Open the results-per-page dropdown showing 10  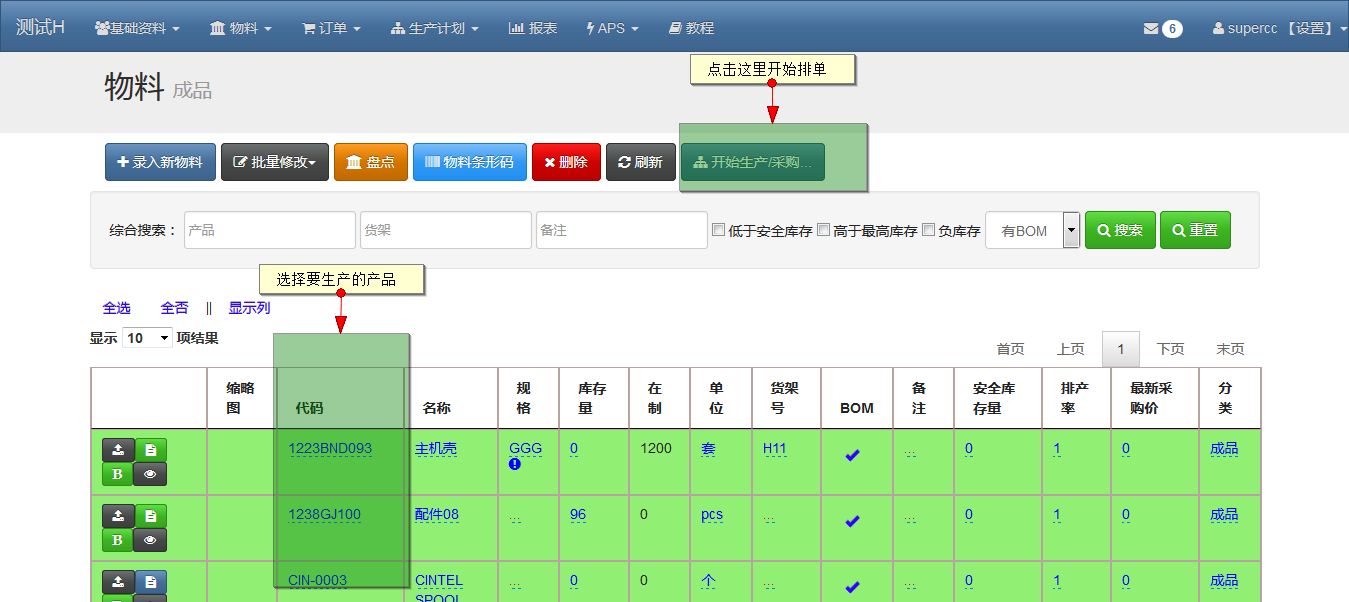pos(146,338)
